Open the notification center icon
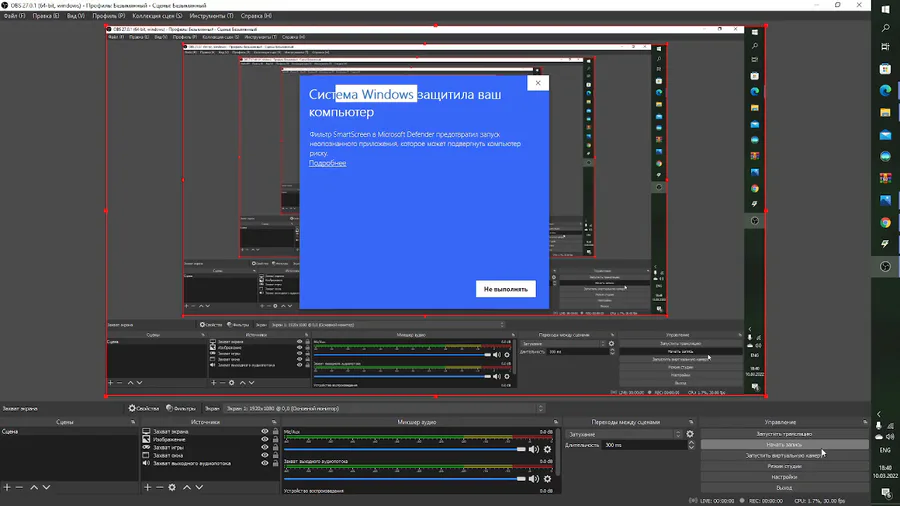The width and height of the screenshot is (900, 506). click(x=886, y=493)
